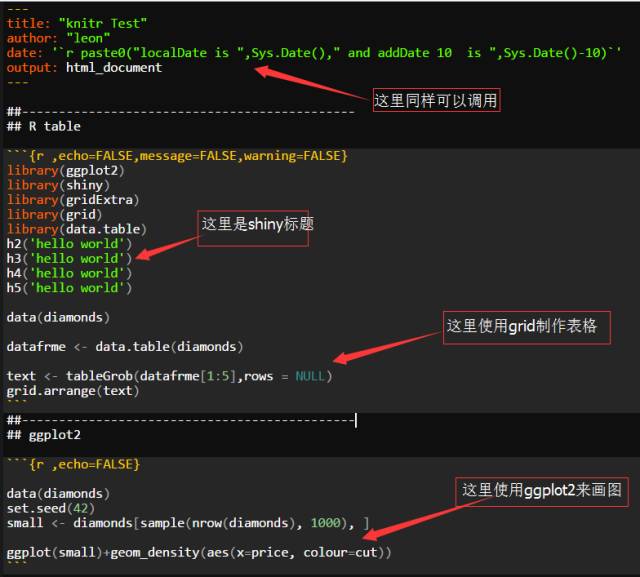Click the grid.arrange(text) line
The height and width of the screenshot is (577, 640).
pyautogui.click(x=73, y=391)
